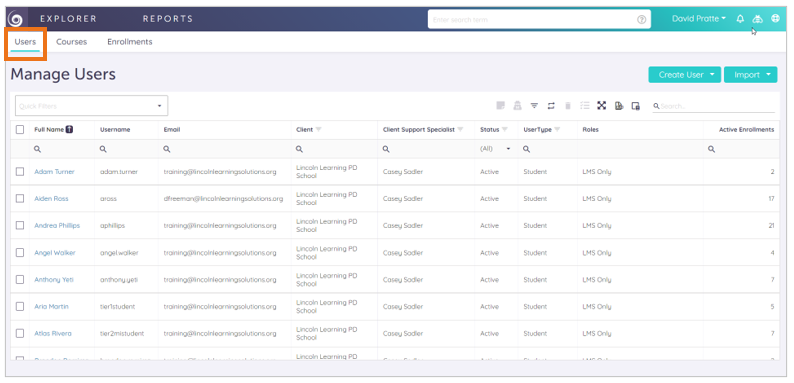Click the Active Enrollments filter search icon

tap(711, 149)
